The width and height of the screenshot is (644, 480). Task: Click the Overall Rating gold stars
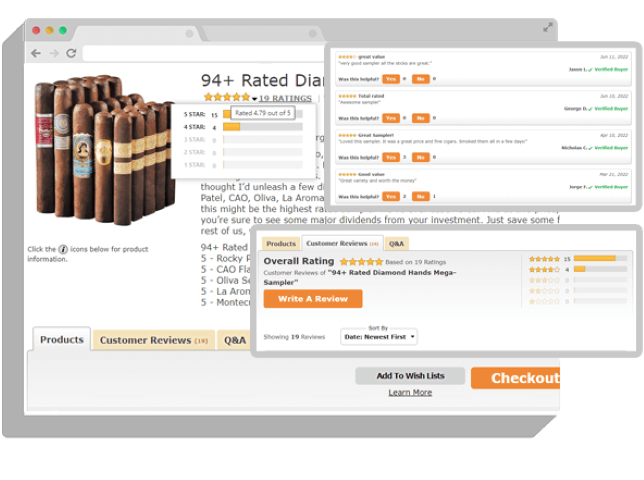[x=361, y=262]
